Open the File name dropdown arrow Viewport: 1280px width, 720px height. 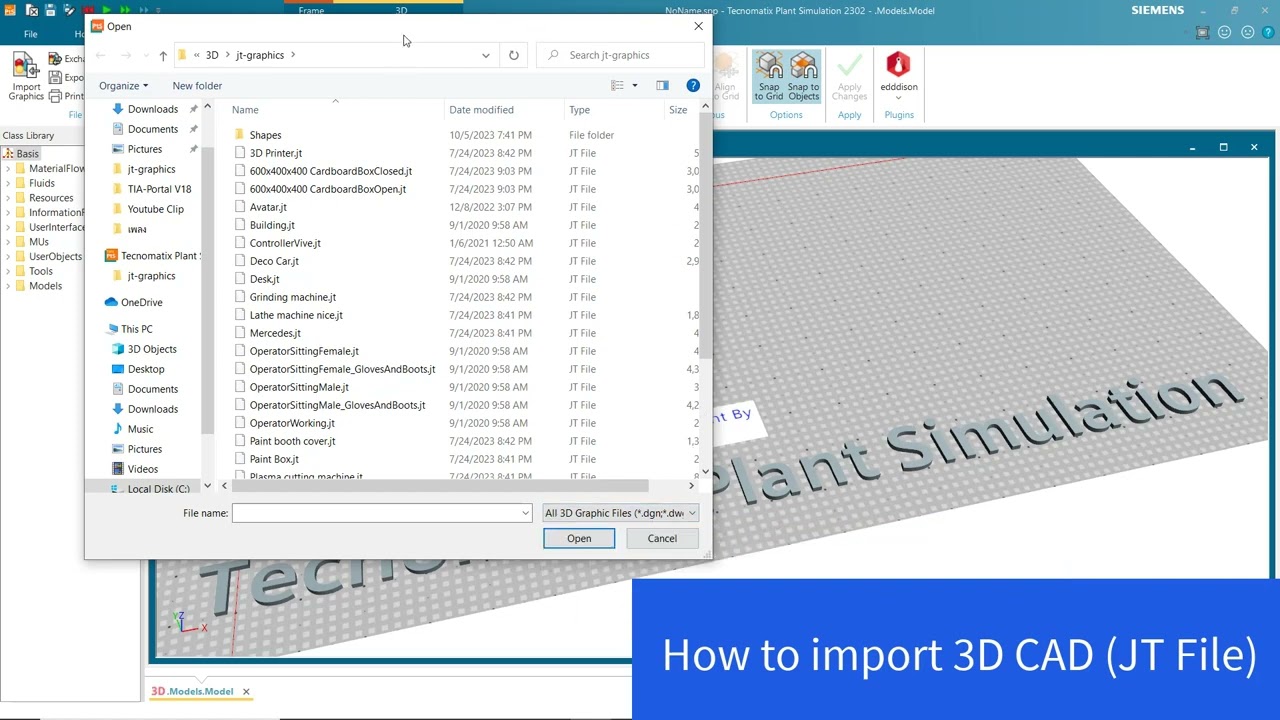pos(525,513)
